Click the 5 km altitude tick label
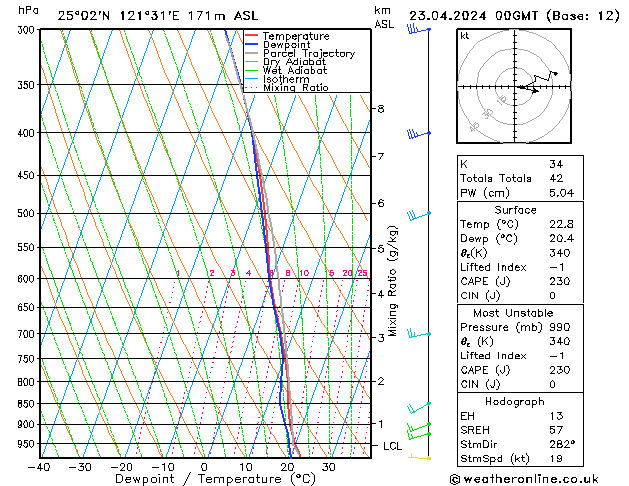The width and height of the screenshot is (629, 486). click(381, 249)
